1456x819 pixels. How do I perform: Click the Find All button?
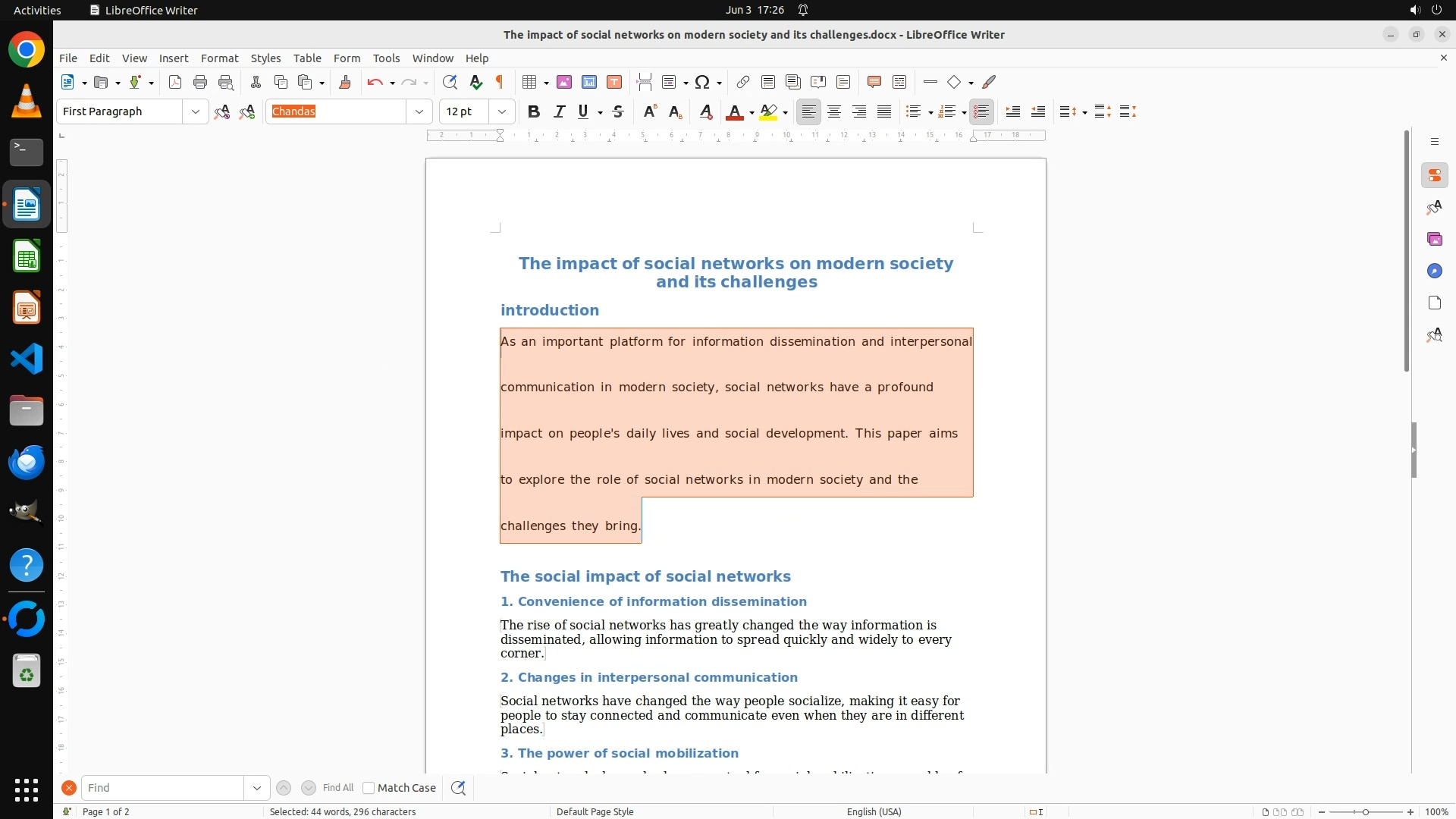tap(338, 788)
